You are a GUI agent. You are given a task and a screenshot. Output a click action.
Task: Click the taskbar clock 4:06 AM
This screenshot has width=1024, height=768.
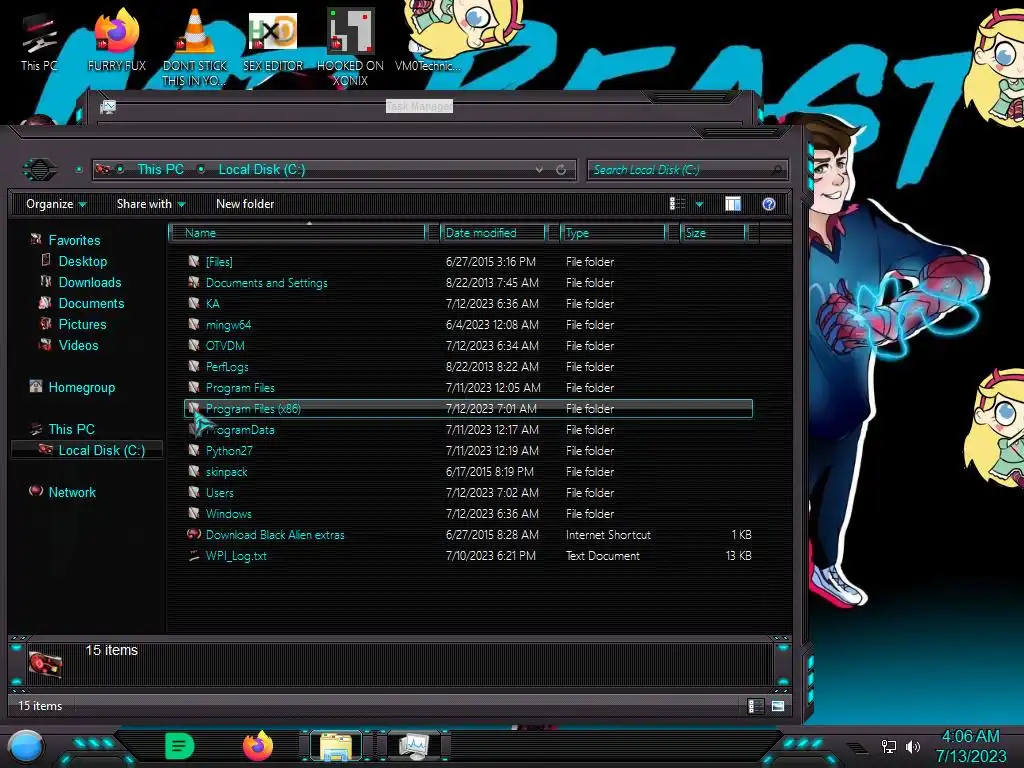coord(970,737)
